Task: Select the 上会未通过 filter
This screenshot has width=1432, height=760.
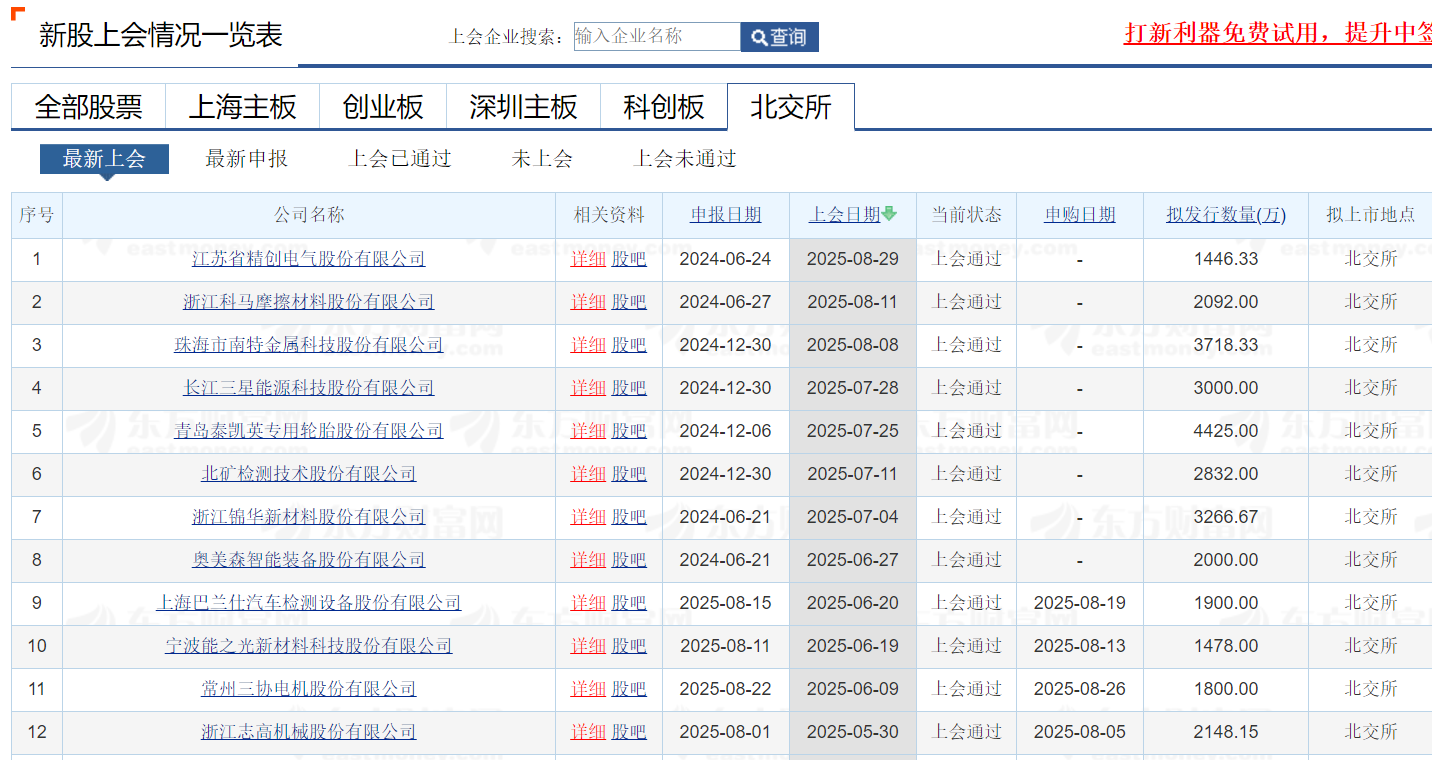Action: 685,159
